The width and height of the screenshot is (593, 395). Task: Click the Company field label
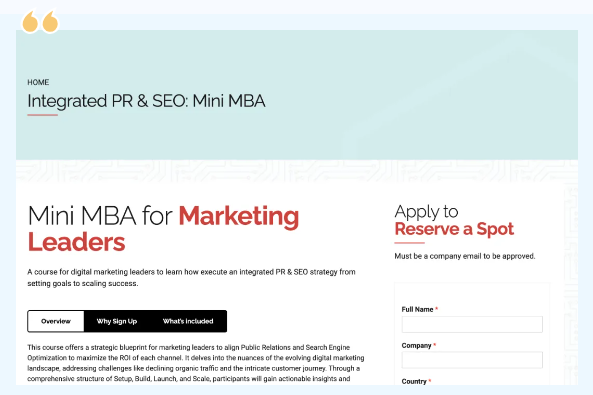(416, 345)
